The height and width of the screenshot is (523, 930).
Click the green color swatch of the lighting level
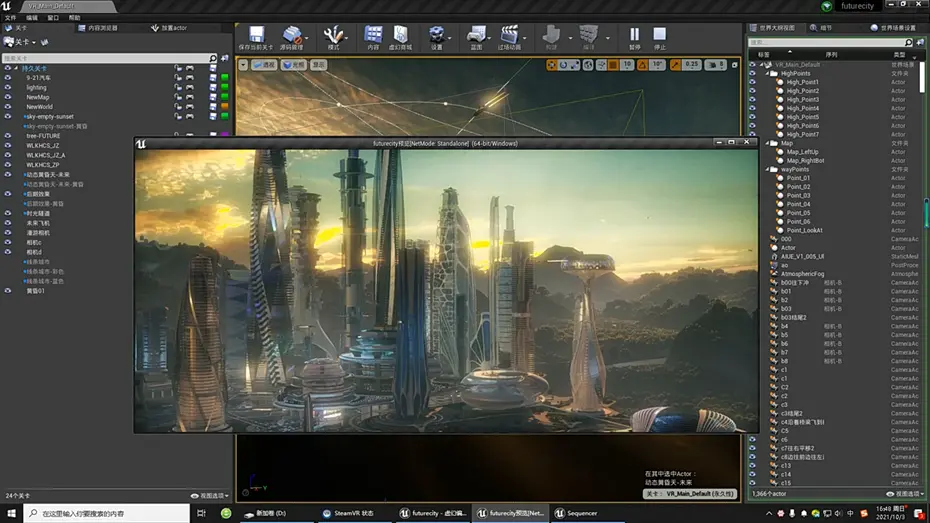pyautogui.click(x=225, y=87)
